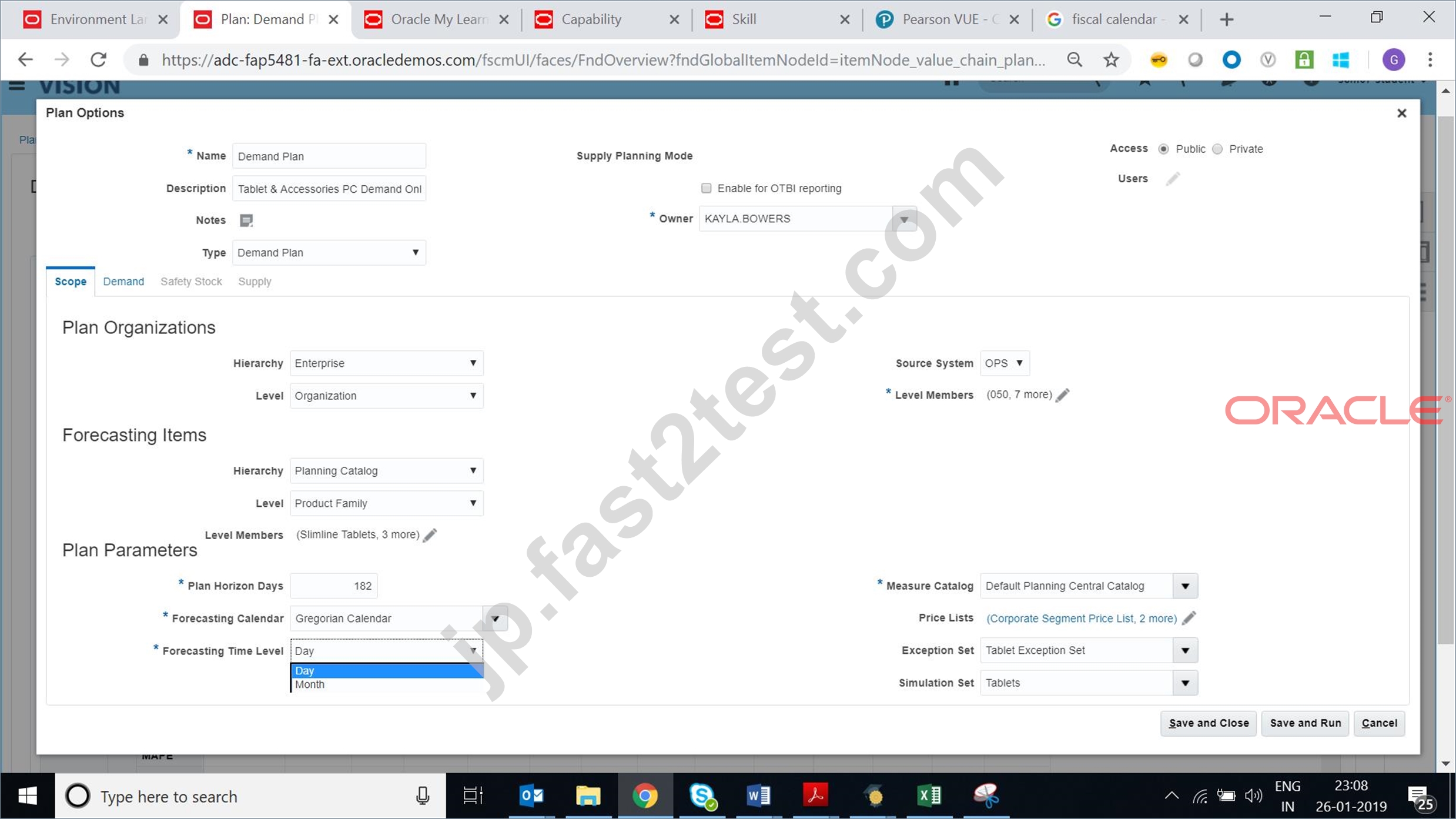The width and height of the screenshot is (1456, 819).
Task: Select Public access radio button
Action: (1163, 149)
